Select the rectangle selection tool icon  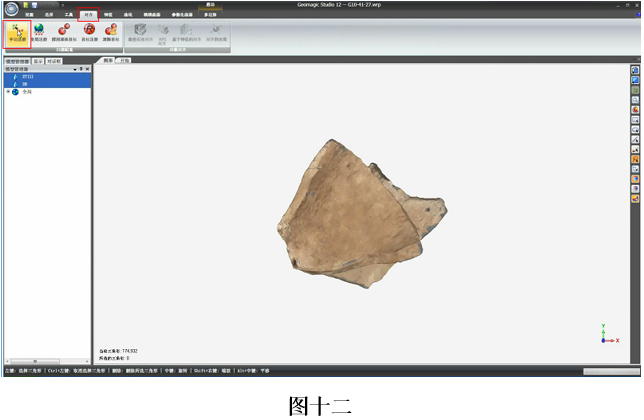tap(635, 120)
